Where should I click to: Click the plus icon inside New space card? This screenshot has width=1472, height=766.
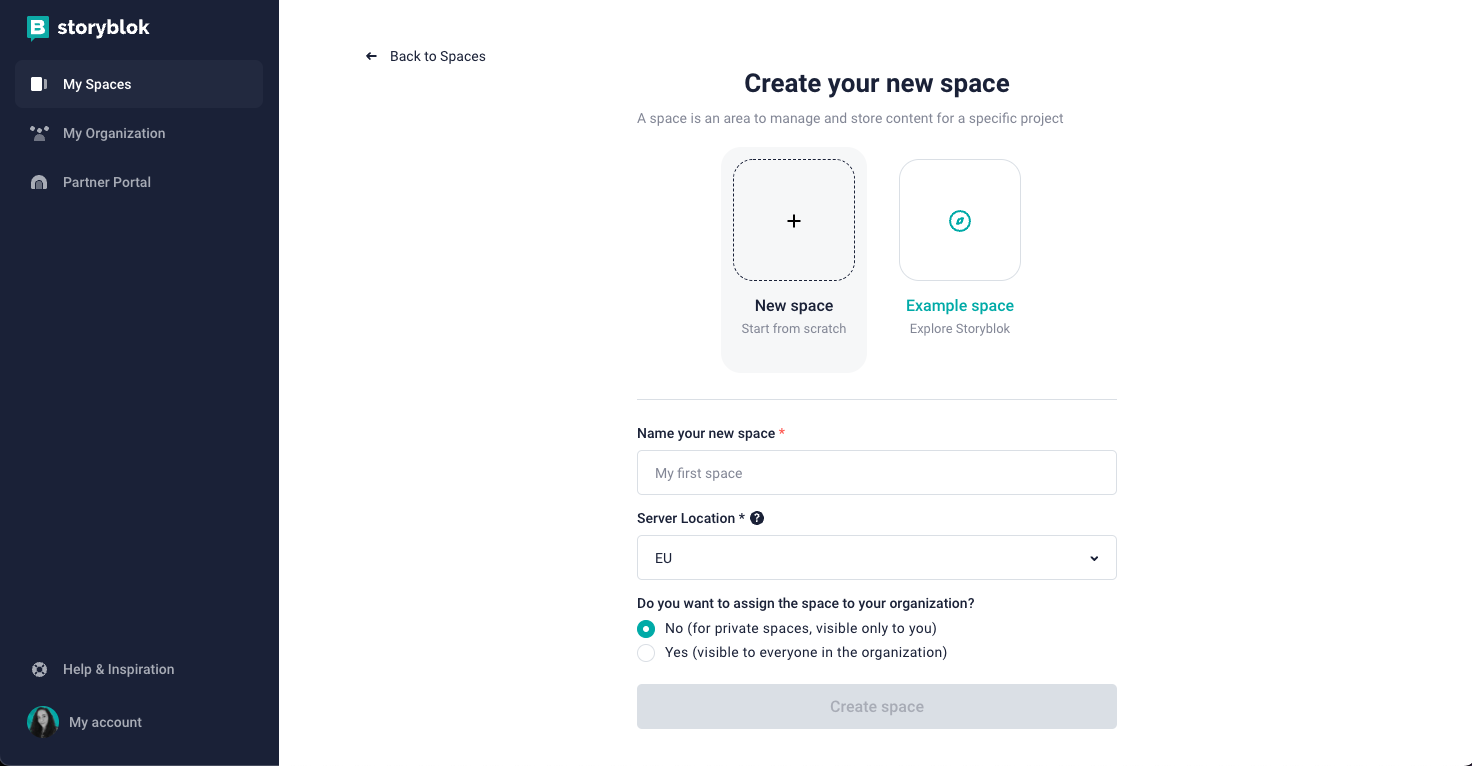[x=793, y=220]
